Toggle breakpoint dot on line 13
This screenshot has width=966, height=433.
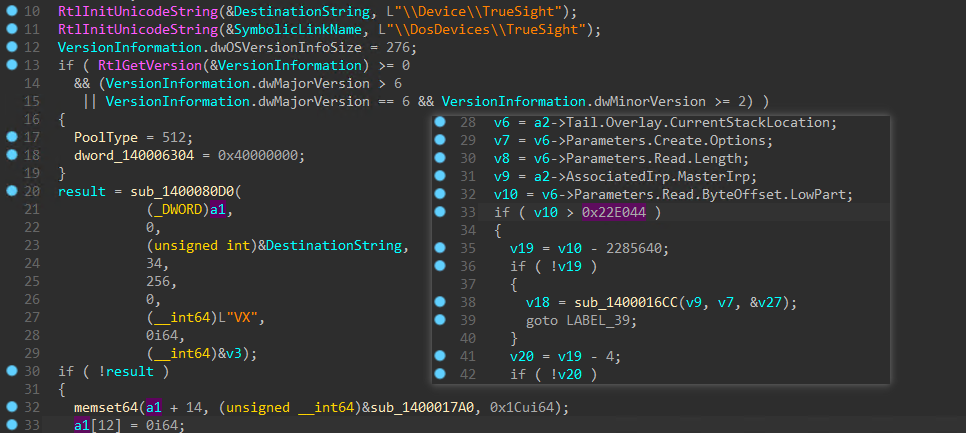[10, 65]
